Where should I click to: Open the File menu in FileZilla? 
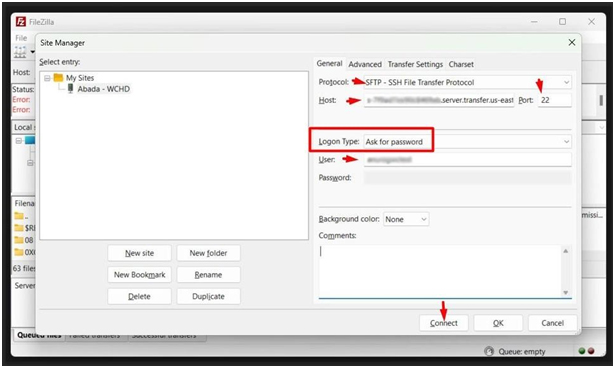click(x=21, y=38)
